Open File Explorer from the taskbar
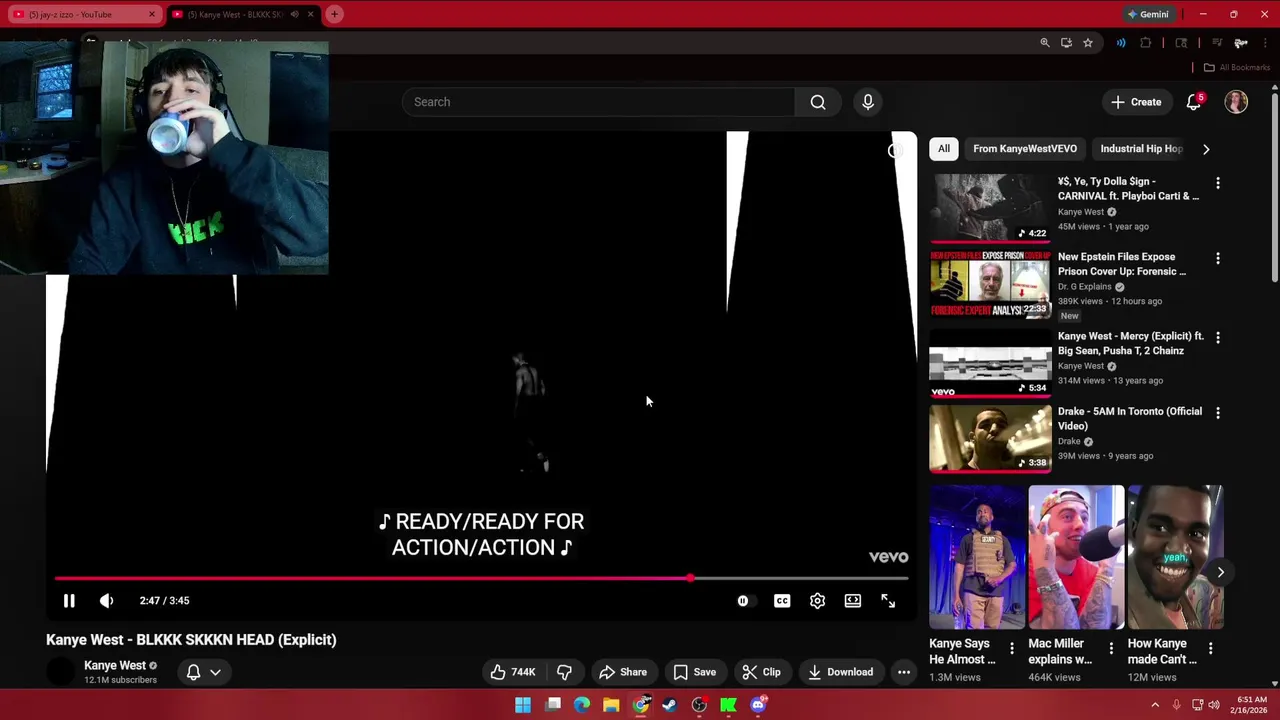Image resolution: width=1280 pixels, height=720 pixels. tap(611, 705)
